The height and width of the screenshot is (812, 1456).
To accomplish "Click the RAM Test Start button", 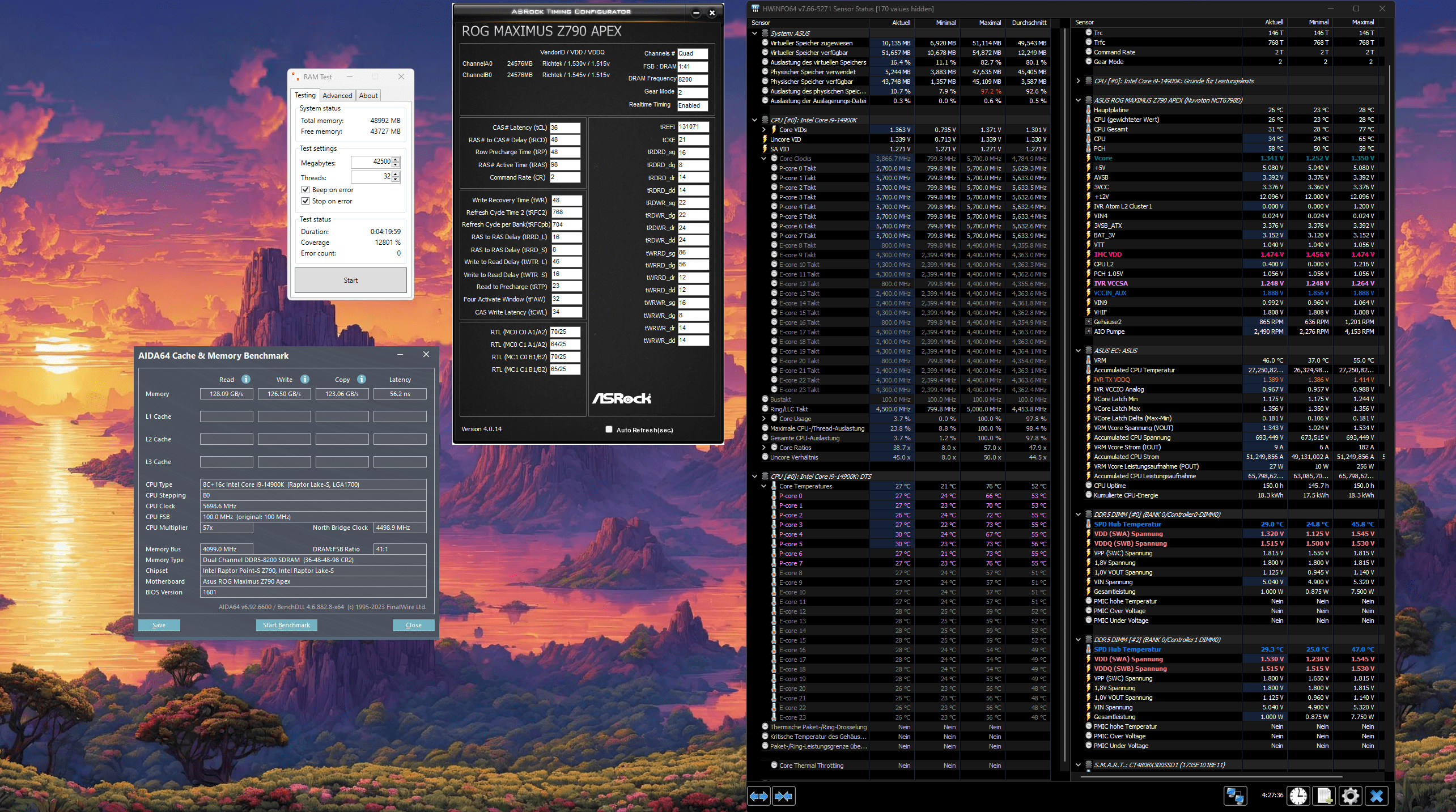I will click(350, 280).
